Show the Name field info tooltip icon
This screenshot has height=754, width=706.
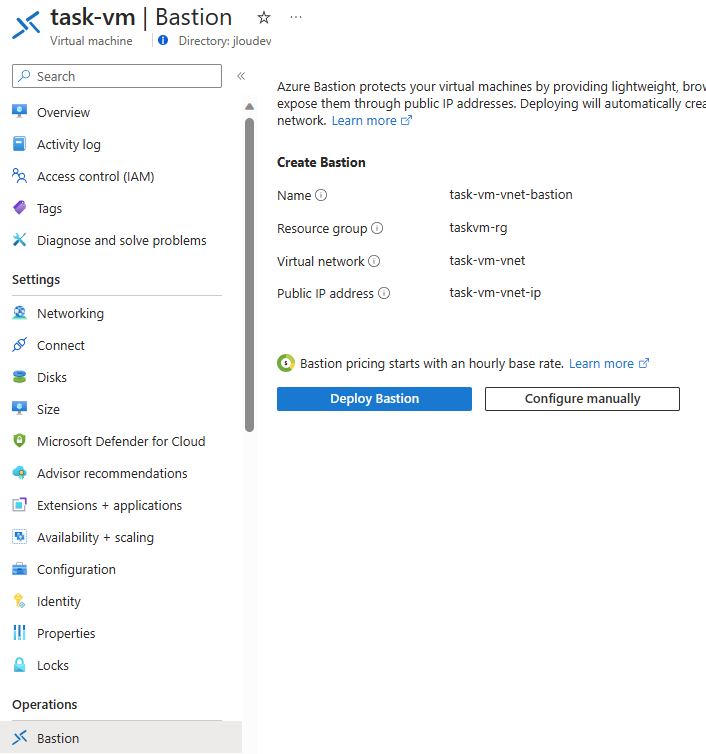coord(321,195)
